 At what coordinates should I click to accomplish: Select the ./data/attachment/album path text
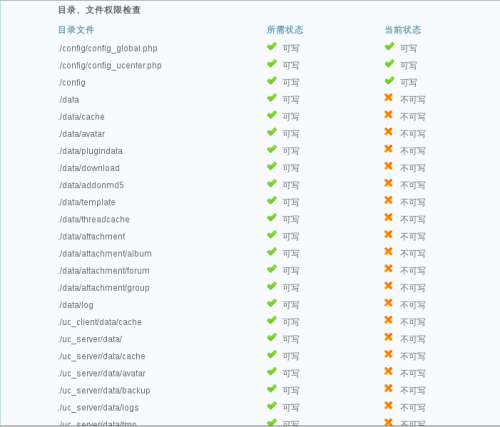click(x=105, y=254)
